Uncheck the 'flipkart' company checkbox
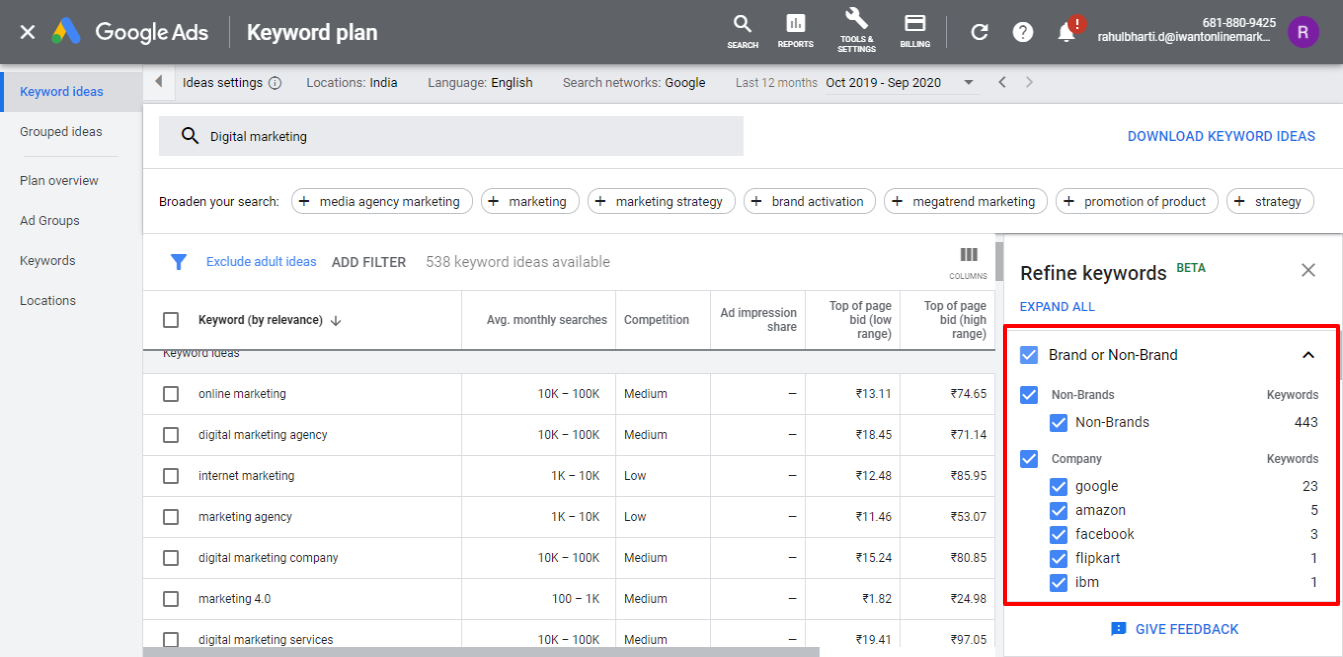Viewport: 1343px width, 657px height. (x=1059, y=559)
